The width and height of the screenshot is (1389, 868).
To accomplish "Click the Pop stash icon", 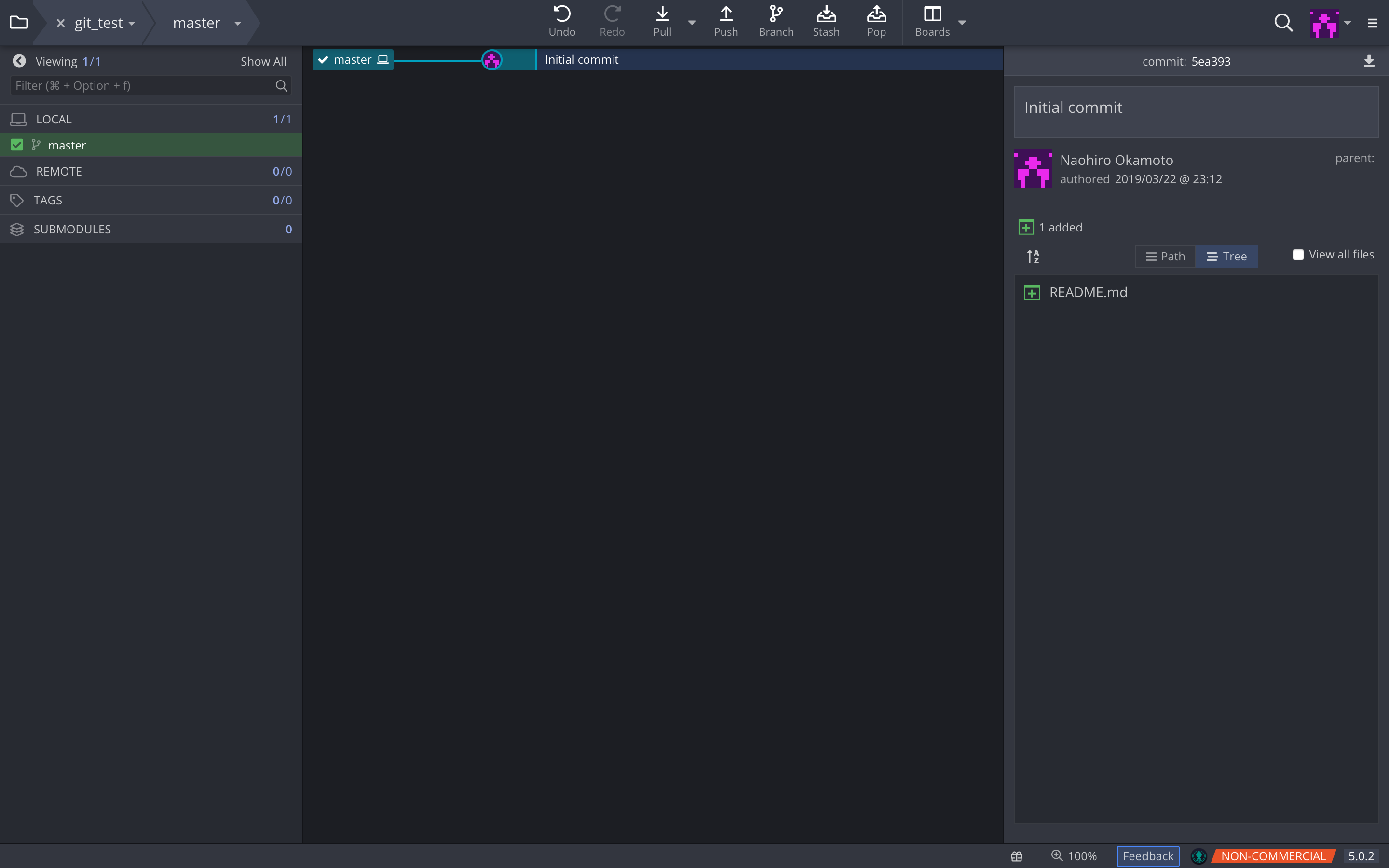I will (x=876, y=14).
